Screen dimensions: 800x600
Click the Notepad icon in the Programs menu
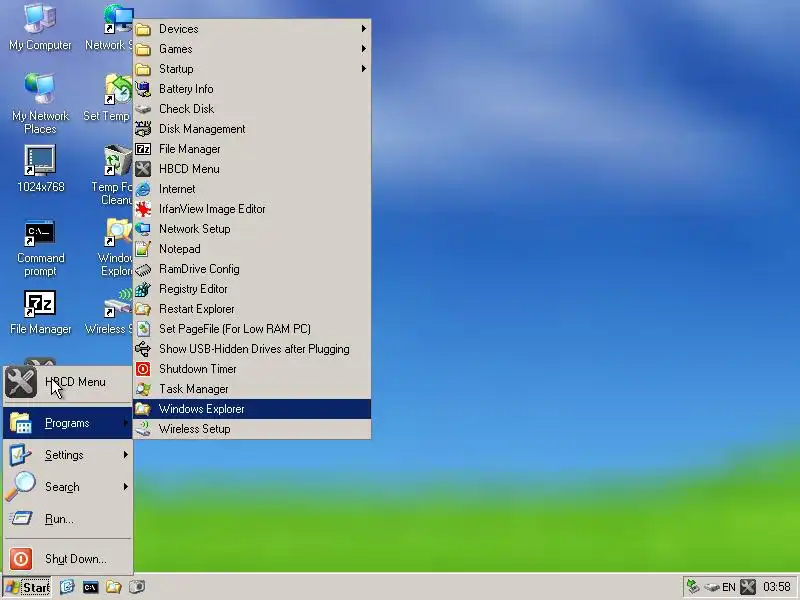(x=143, y=249)
